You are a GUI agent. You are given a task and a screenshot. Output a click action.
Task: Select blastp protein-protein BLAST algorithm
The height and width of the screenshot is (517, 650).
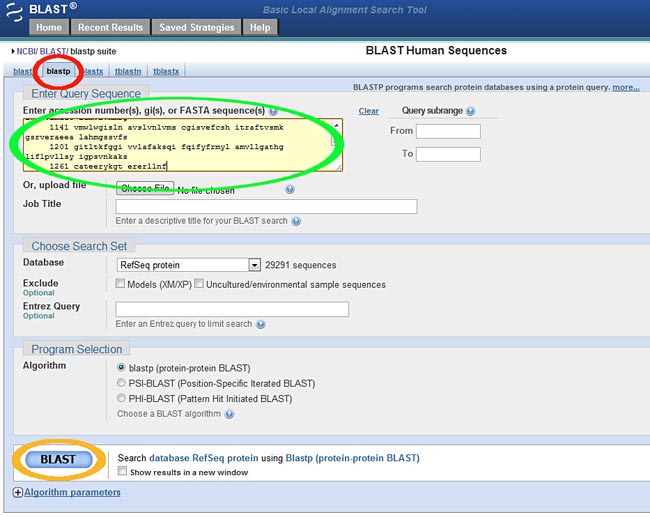coord(121,367)
